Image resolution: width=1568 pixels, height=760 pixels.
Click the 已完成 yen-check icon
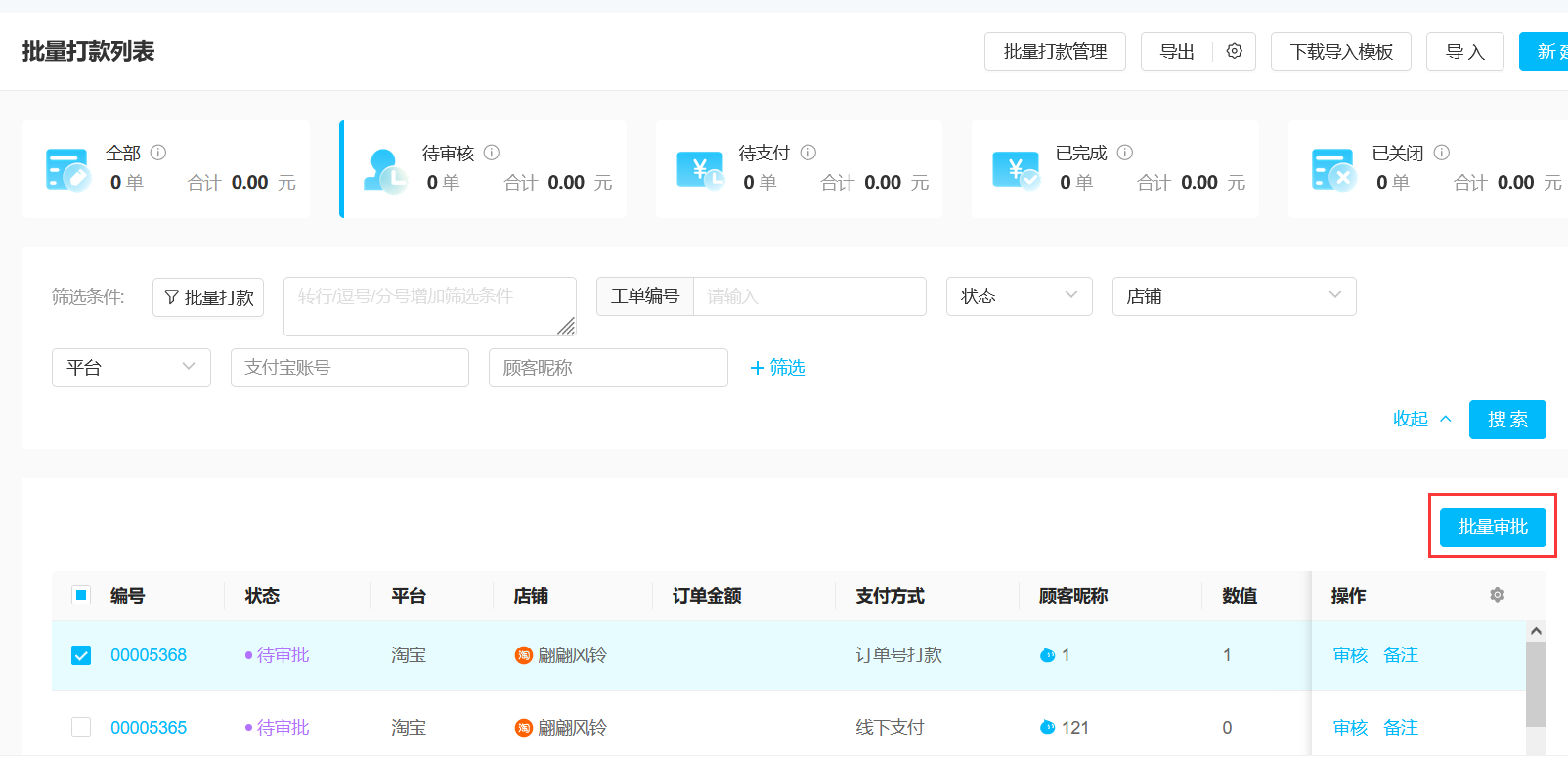(x=1017, y=170)
